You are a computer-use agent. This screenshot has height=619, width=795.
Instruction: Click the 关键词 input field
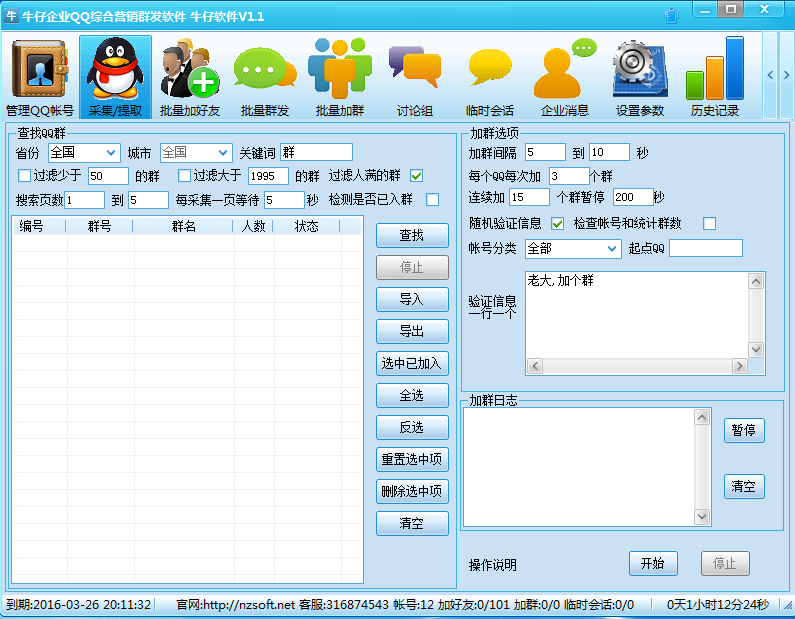pos(316,153)
